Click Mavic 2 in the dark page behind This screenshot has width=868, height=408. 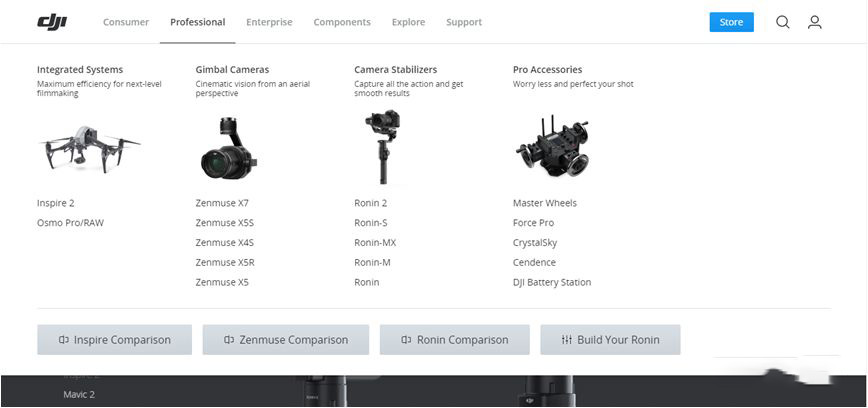tap(79, 395)
